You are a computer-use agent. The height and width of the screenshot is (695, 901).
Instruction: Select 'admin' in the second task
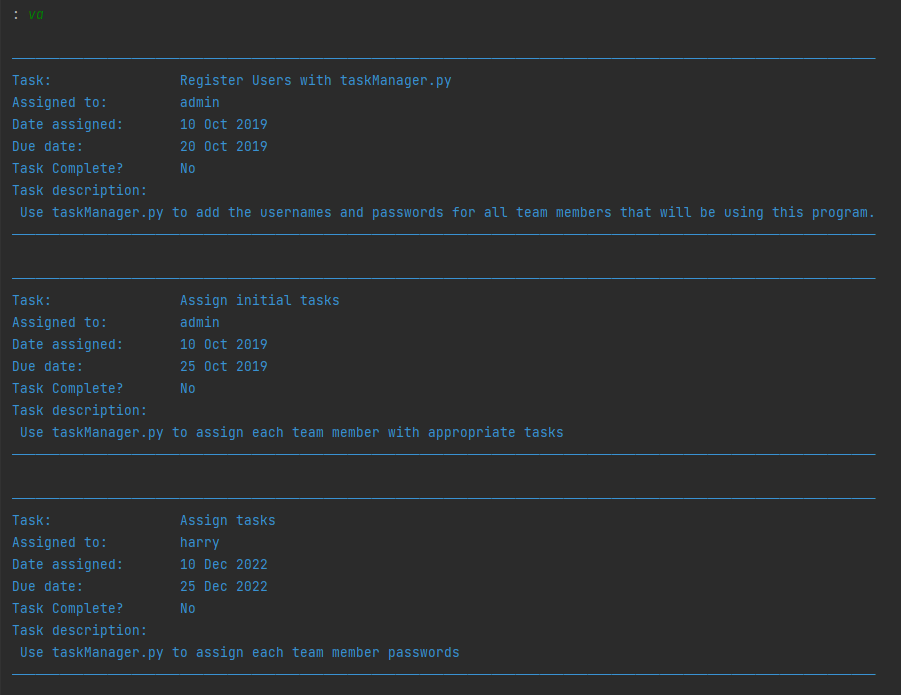click(x=199, y=322)
